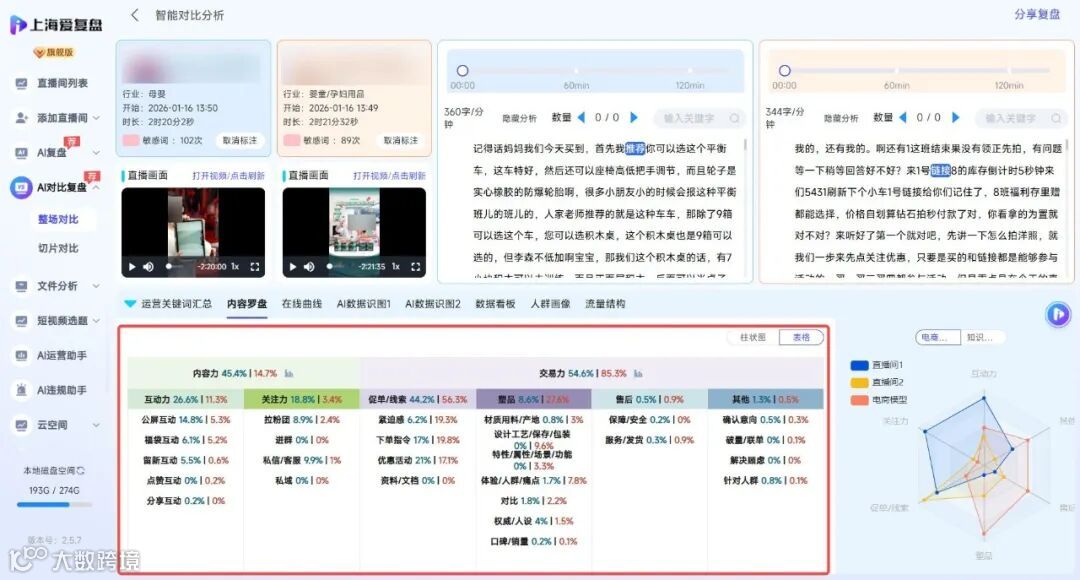
Task: Collapse 运营关键词汇总 triangle
Action: click(x=129, y=304)
